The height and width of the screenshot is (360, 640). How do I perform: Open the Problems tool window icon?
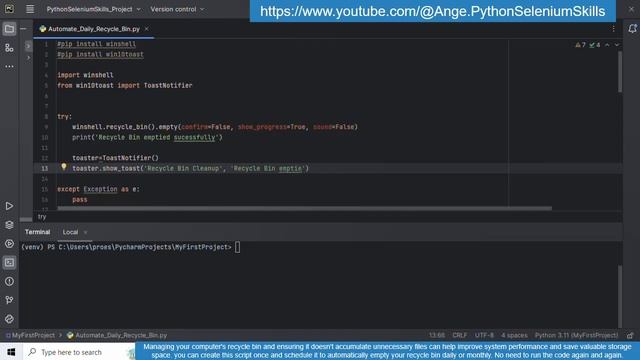point(9,281)
